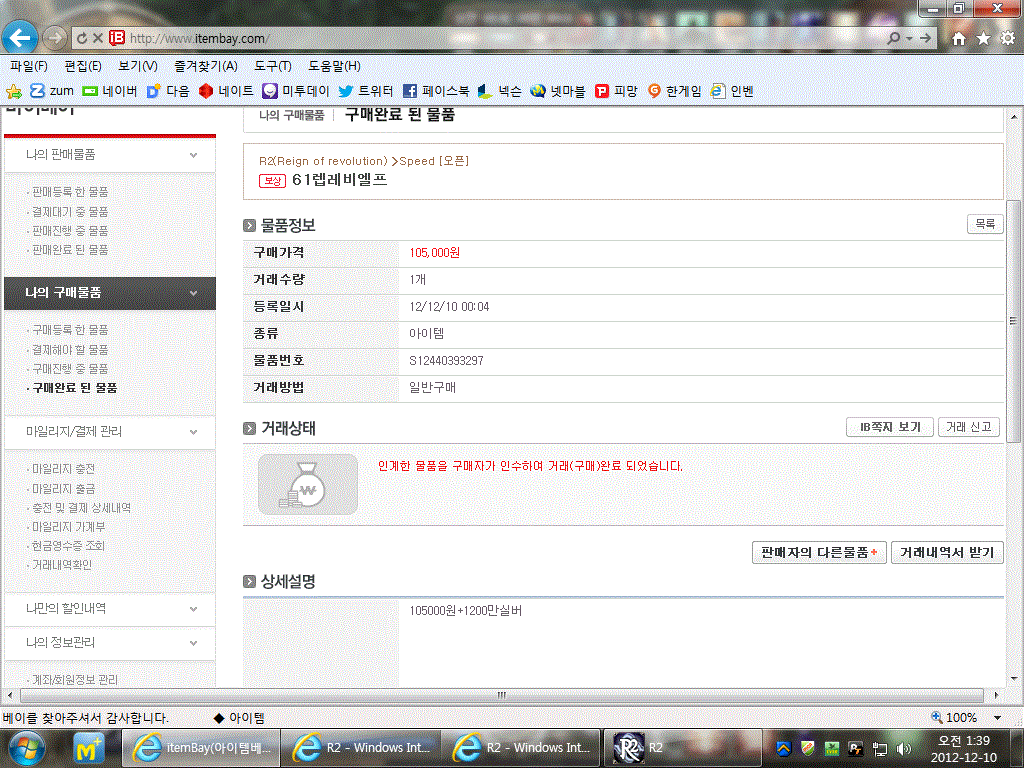Open the 도구(T) menu
Viewport: 1024px width, 768px height.
click(x=272, y=66)
